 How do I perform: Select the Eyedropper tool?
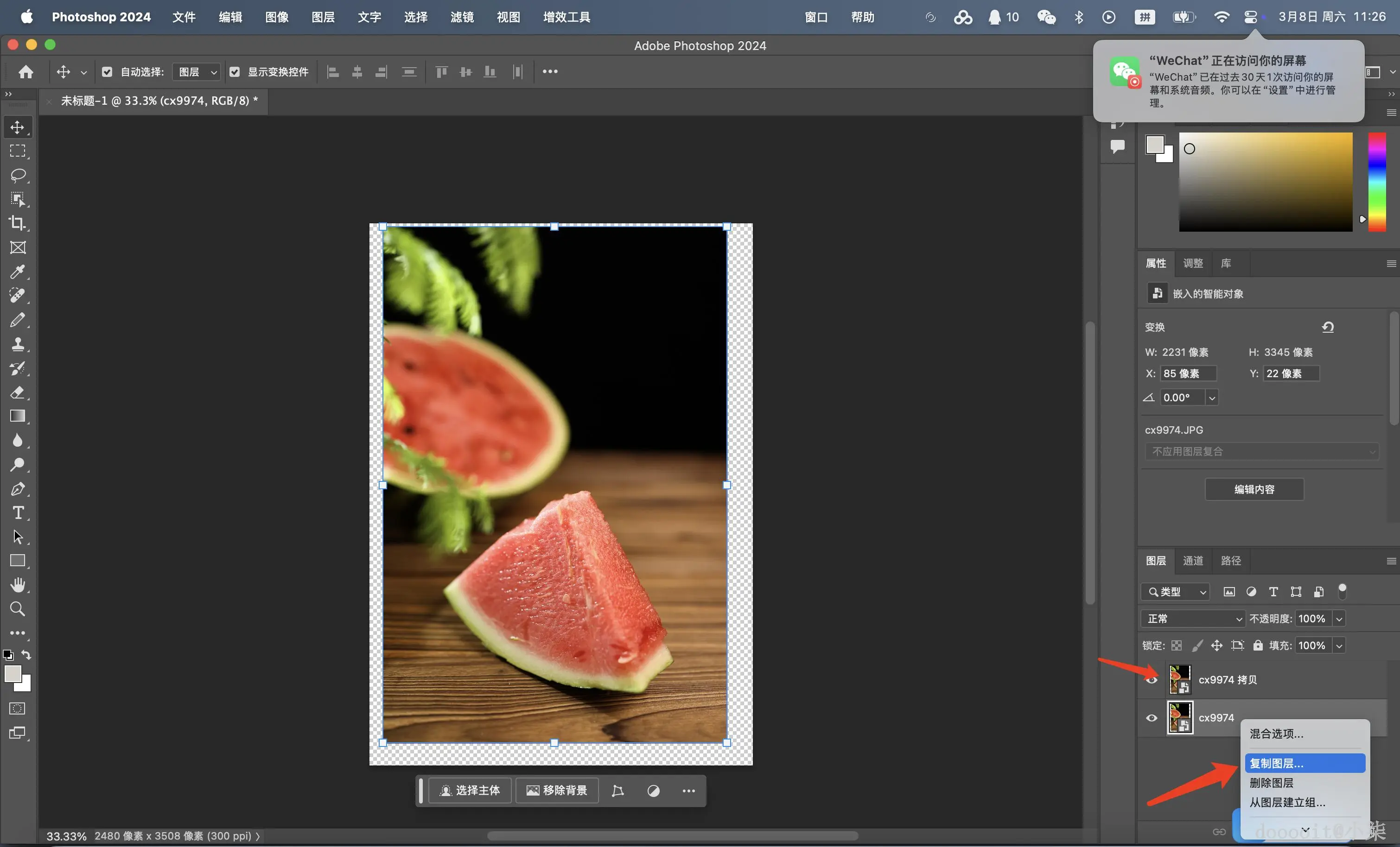(18, 272)
